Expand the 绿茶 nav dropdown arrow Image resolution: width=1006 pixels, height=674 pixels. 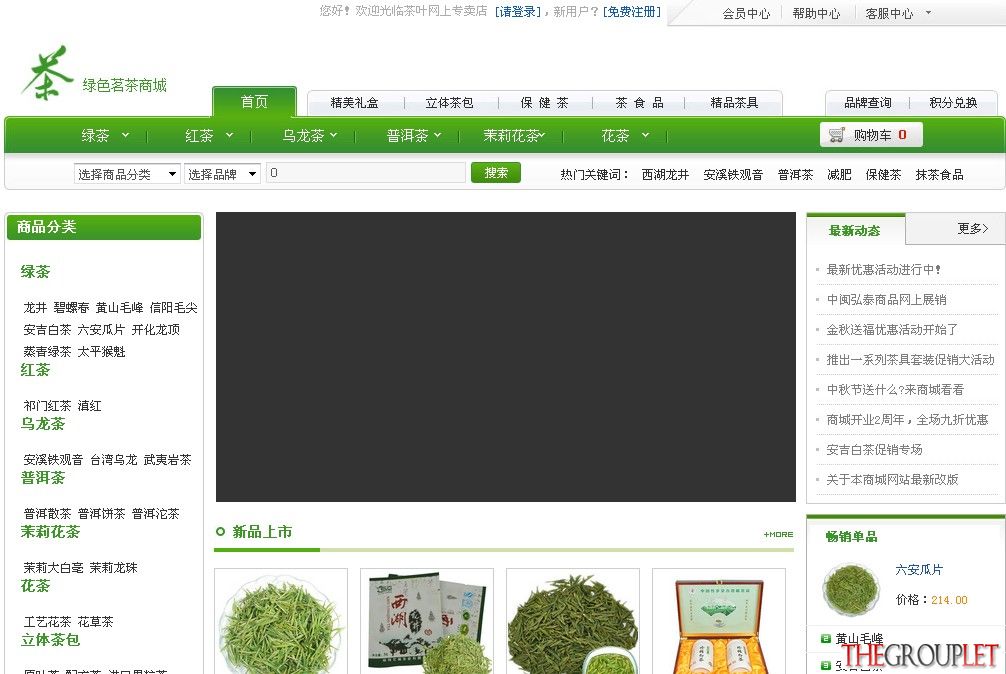click(x=126, y=135)
